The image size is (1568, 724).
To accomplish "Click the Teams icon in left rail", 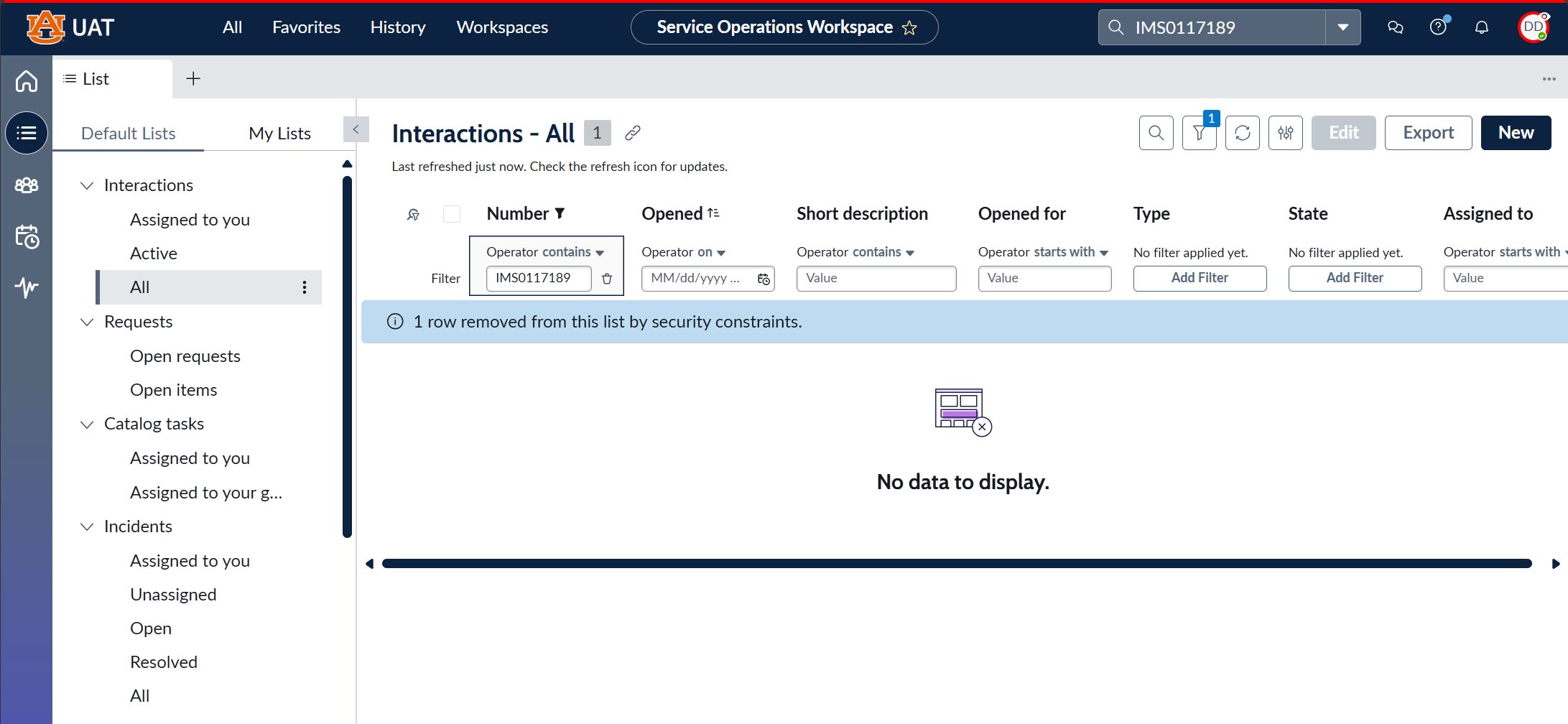I will [27, 185].
